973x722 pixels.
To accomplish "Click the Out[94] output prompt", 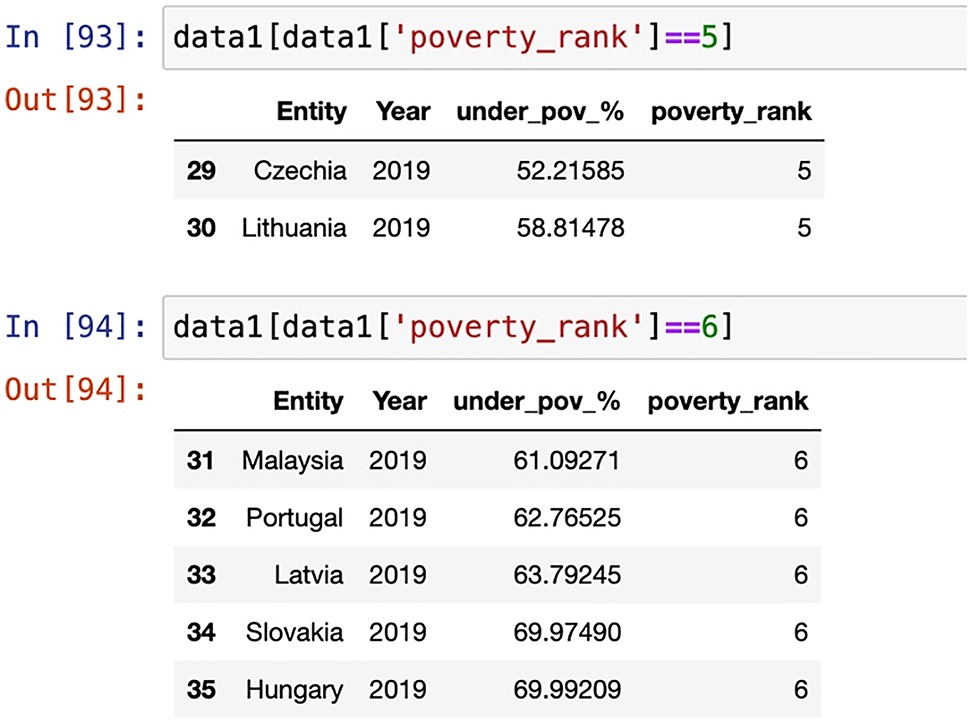I will pos(76,388).
